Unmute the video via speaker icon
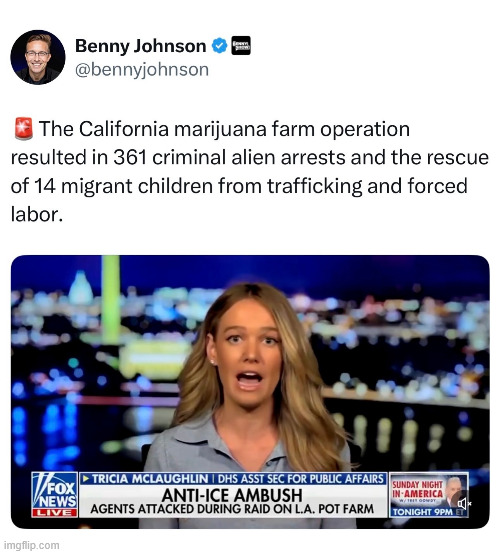This screenshot has height=554, width=500. click(464, 503)
